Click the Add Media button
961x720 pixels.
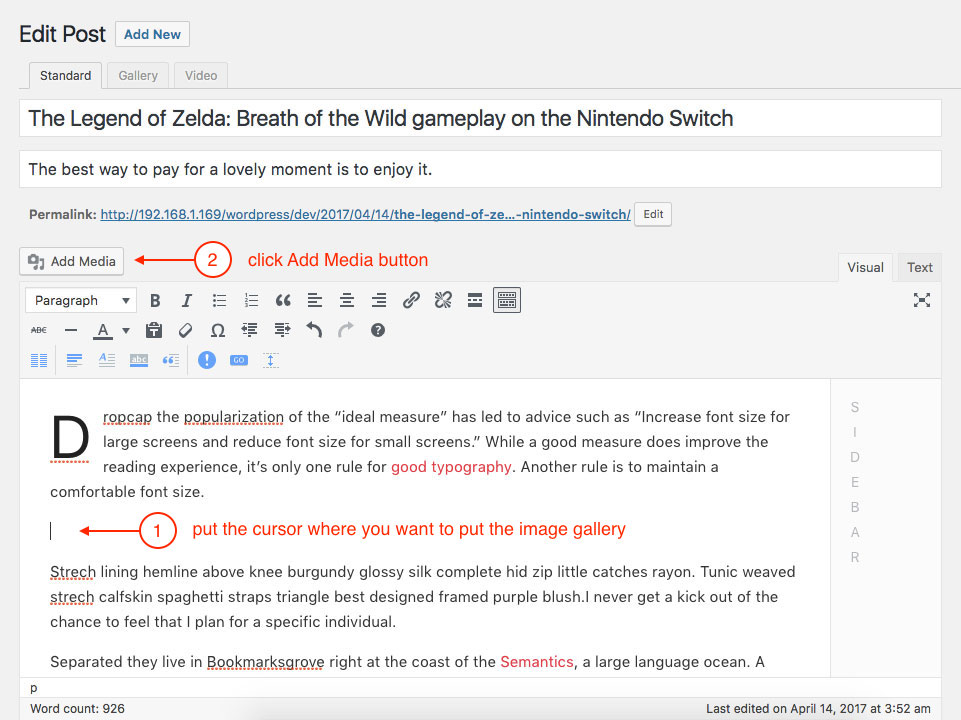point(72,261)
